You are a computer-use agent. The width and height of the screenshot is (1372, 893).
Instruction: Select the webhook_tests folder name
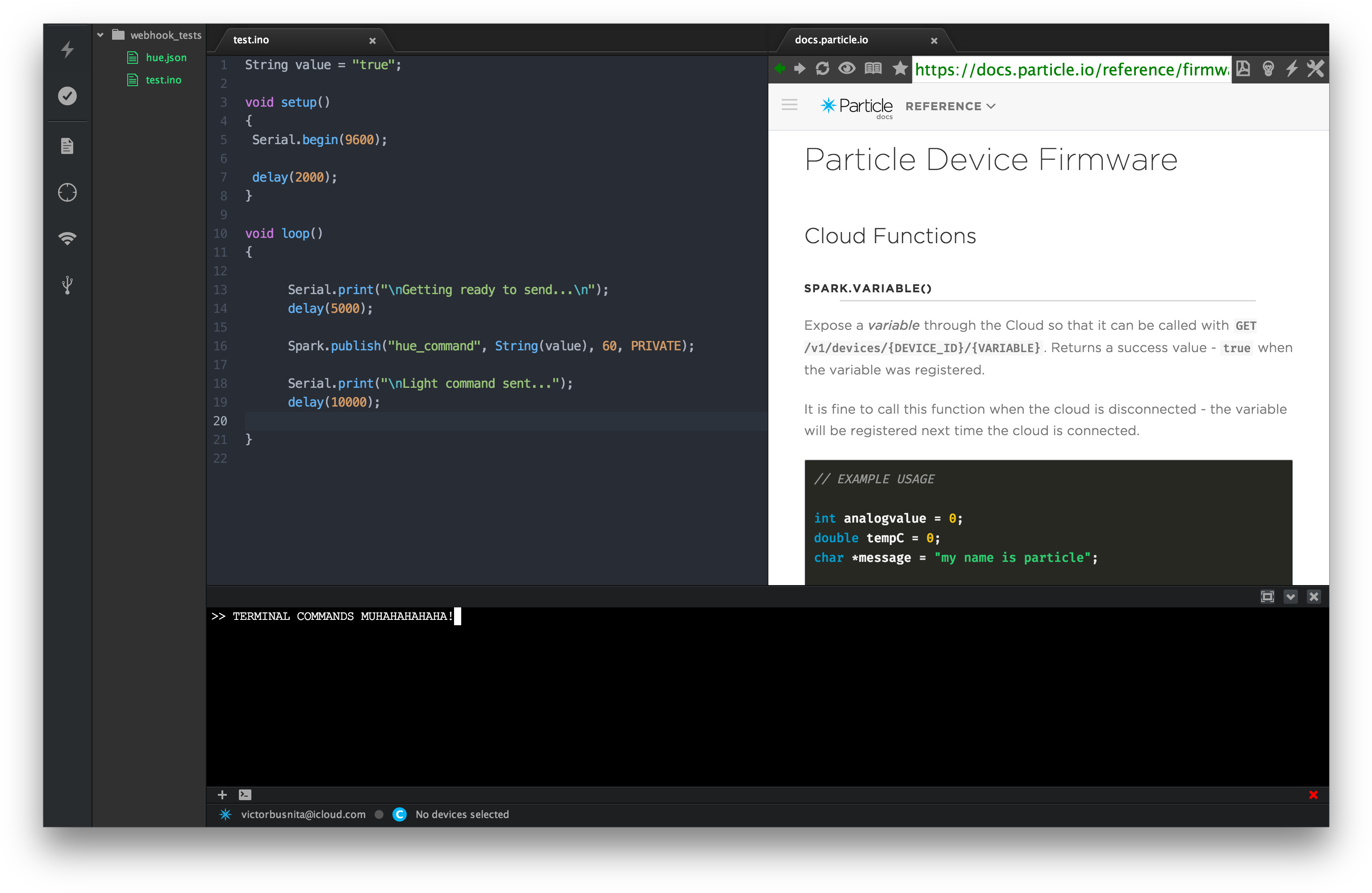point(166,35)
